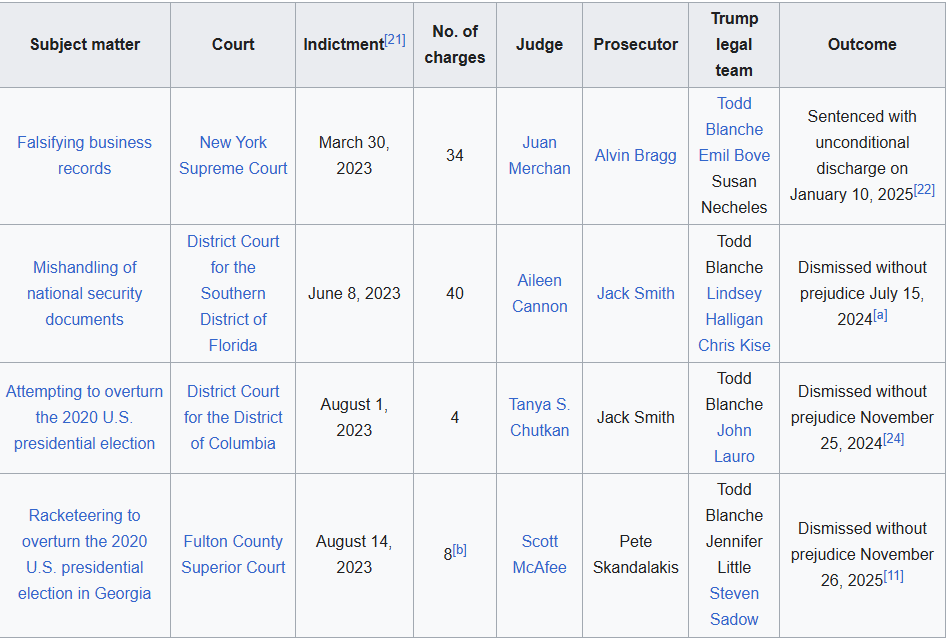This screenshot has width=946, height=638.
Task: Select the August 14, 2023 indictment date
Action: click(354, 554)
